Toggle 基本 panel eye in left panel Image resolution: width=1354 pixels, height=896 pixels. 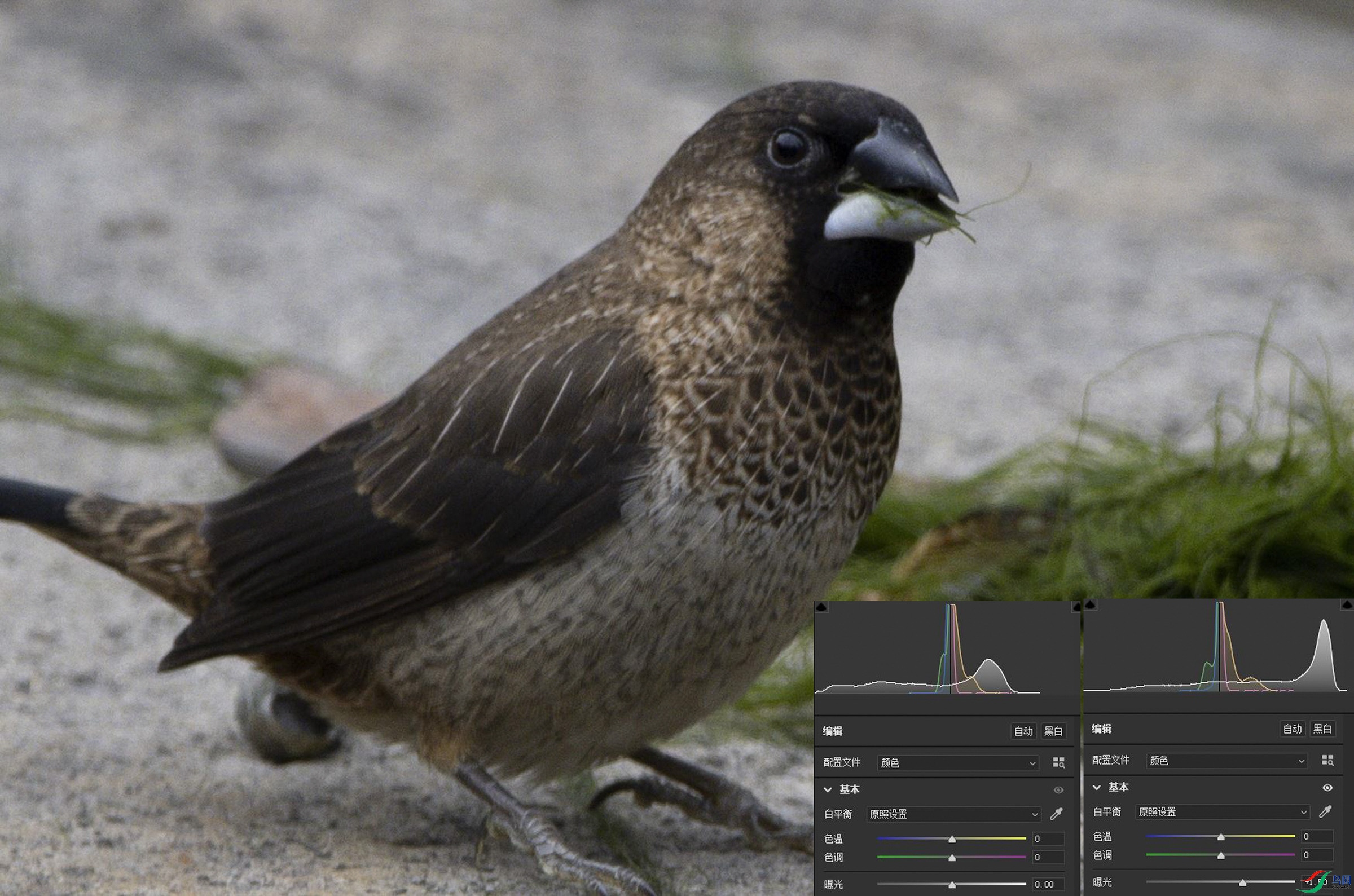(x=1058, y=790)
